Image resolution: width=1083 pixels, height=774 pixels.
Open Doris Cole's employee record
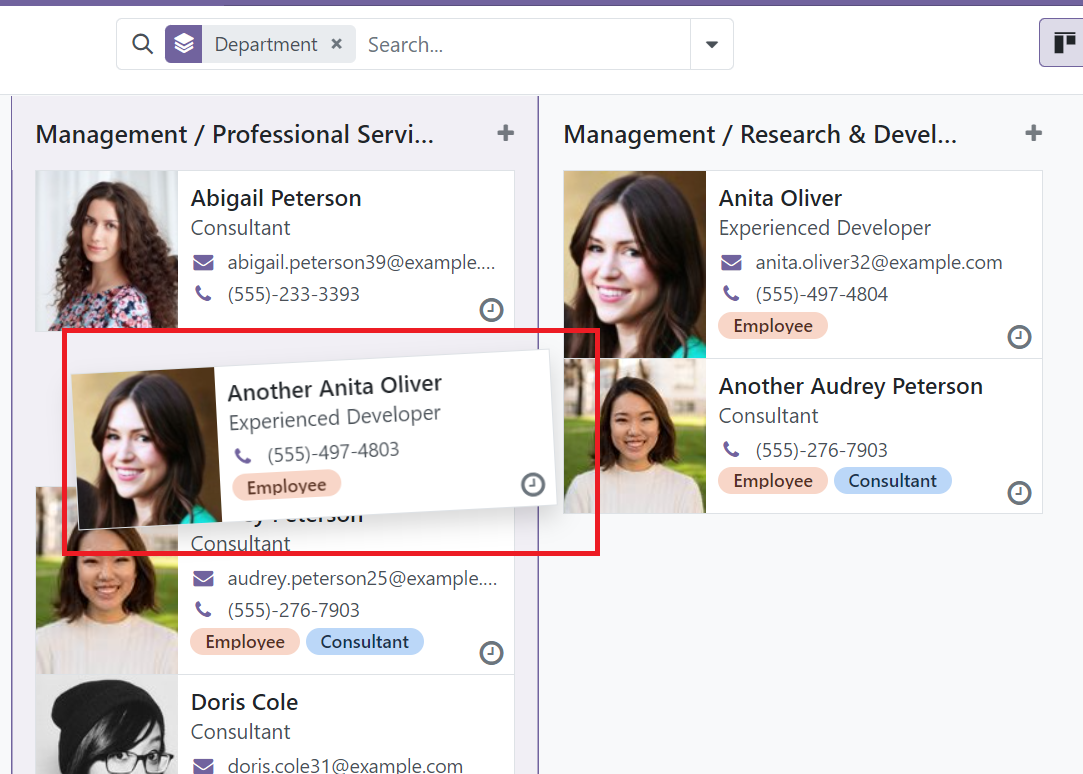pos(245,702)
